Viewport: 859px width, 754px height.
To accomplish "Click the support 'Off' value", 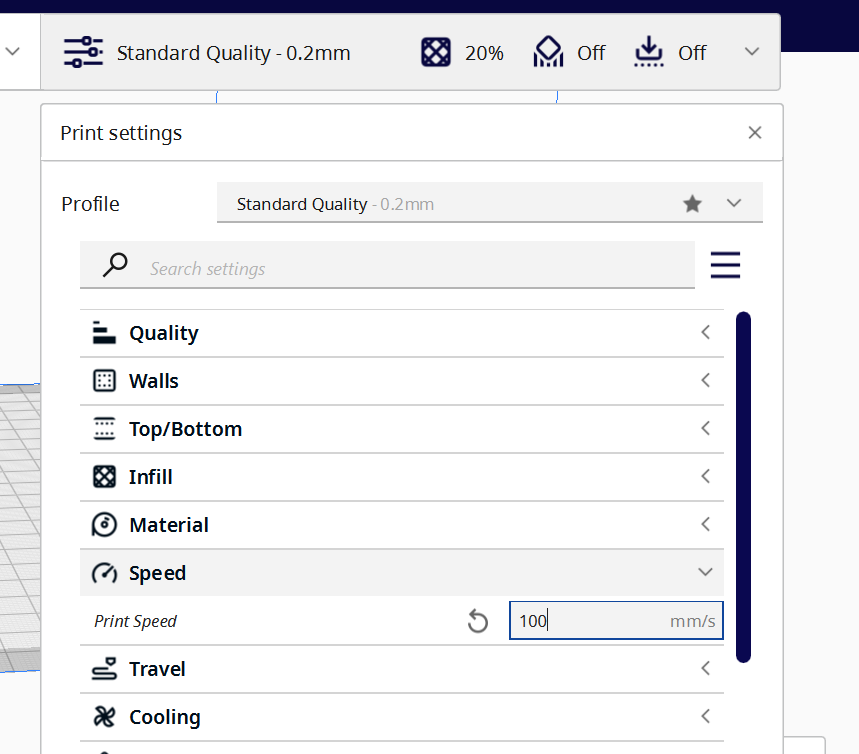I will click(x=591, y=53).
